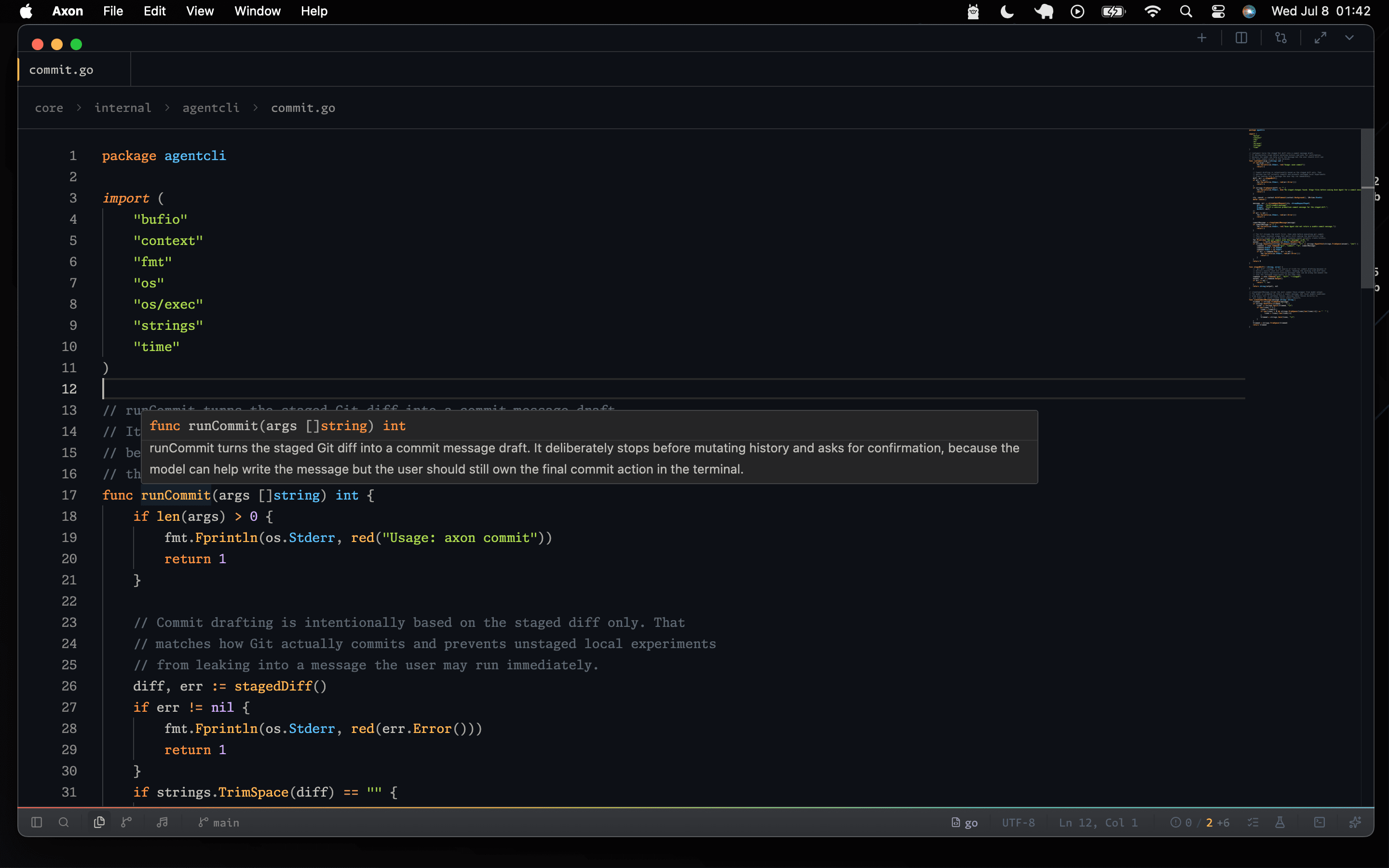Open the Axon application menu
Image resolution: width=1389 pixels, height=868 pixels.
(x=68, y=11)
